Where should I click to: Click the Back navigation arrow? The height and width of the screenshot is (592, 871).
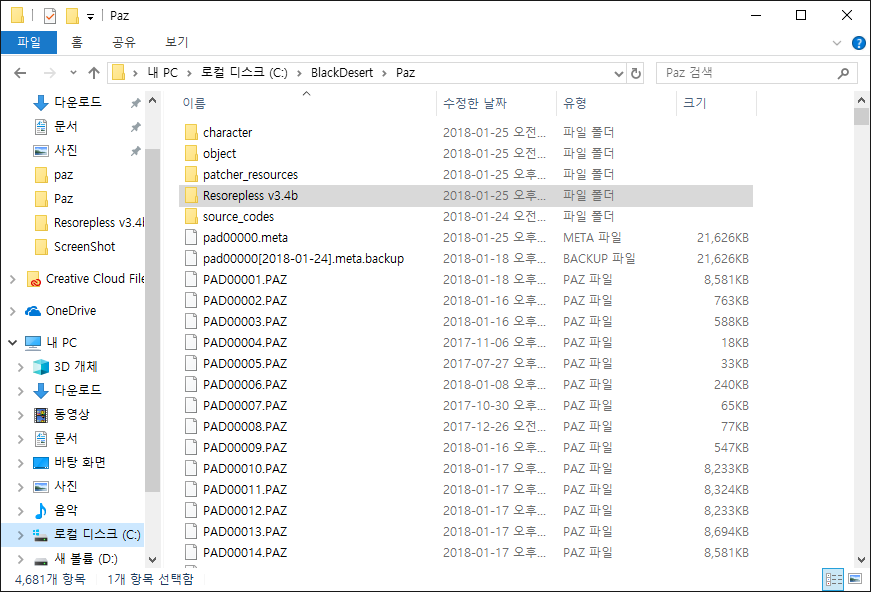pyautogui.click(x=20, y=73)
